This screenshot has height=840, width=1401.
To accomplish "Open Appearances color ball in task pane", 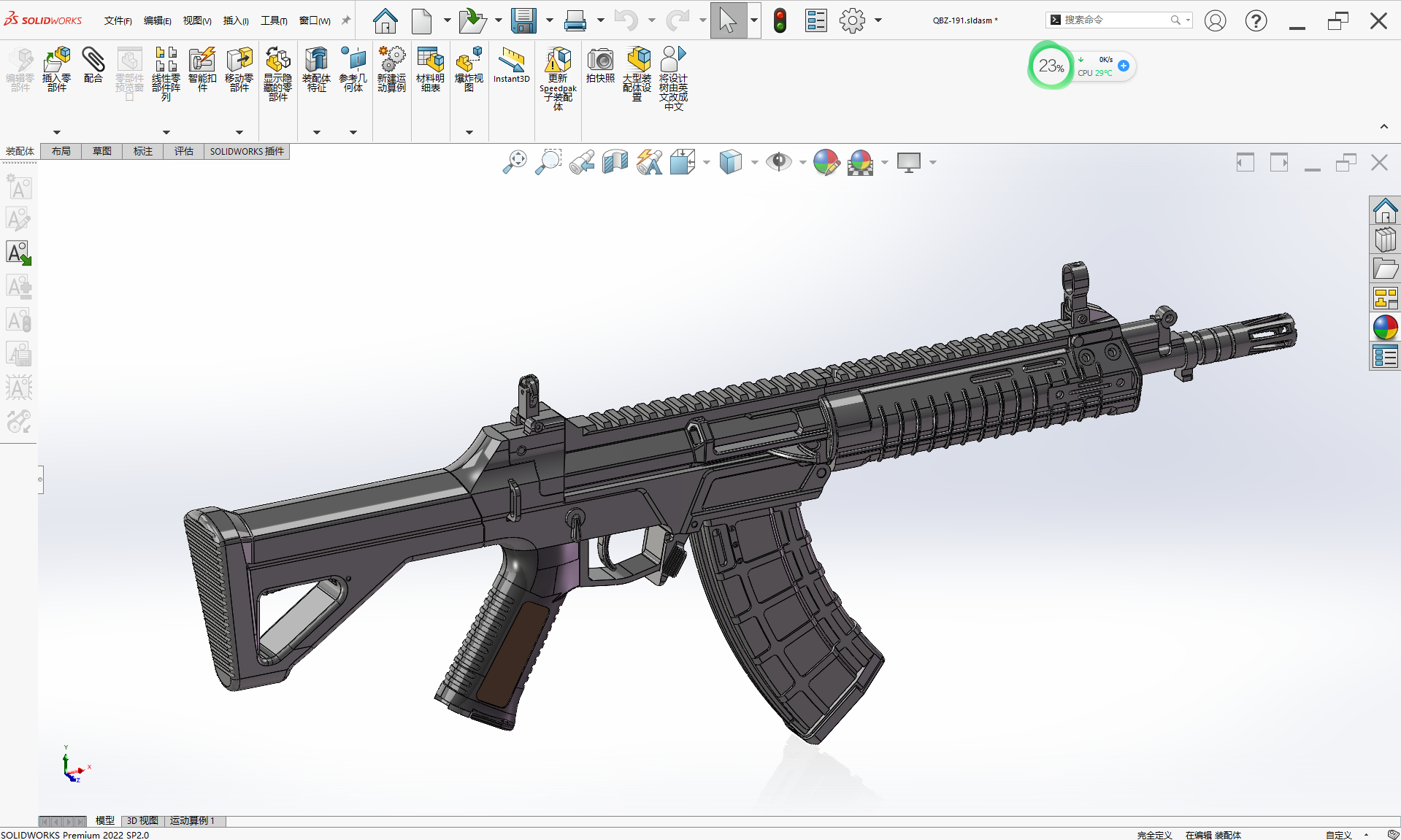I will pyautogui.click(x=1385, y=328).
